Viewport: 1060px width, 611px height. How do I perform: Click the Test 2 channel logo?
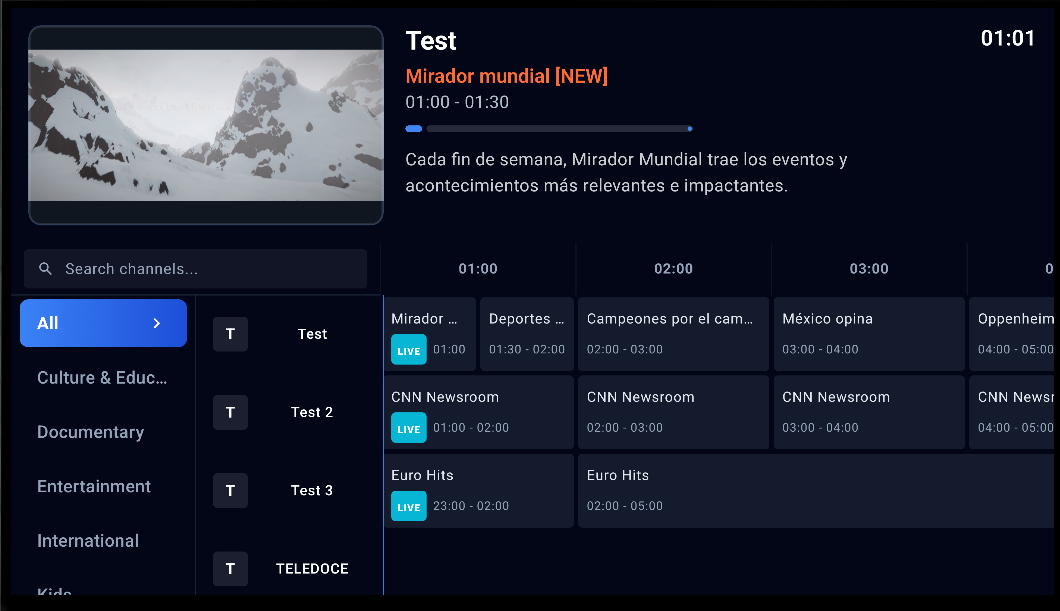pyautogui.click(x=230, y=412)
